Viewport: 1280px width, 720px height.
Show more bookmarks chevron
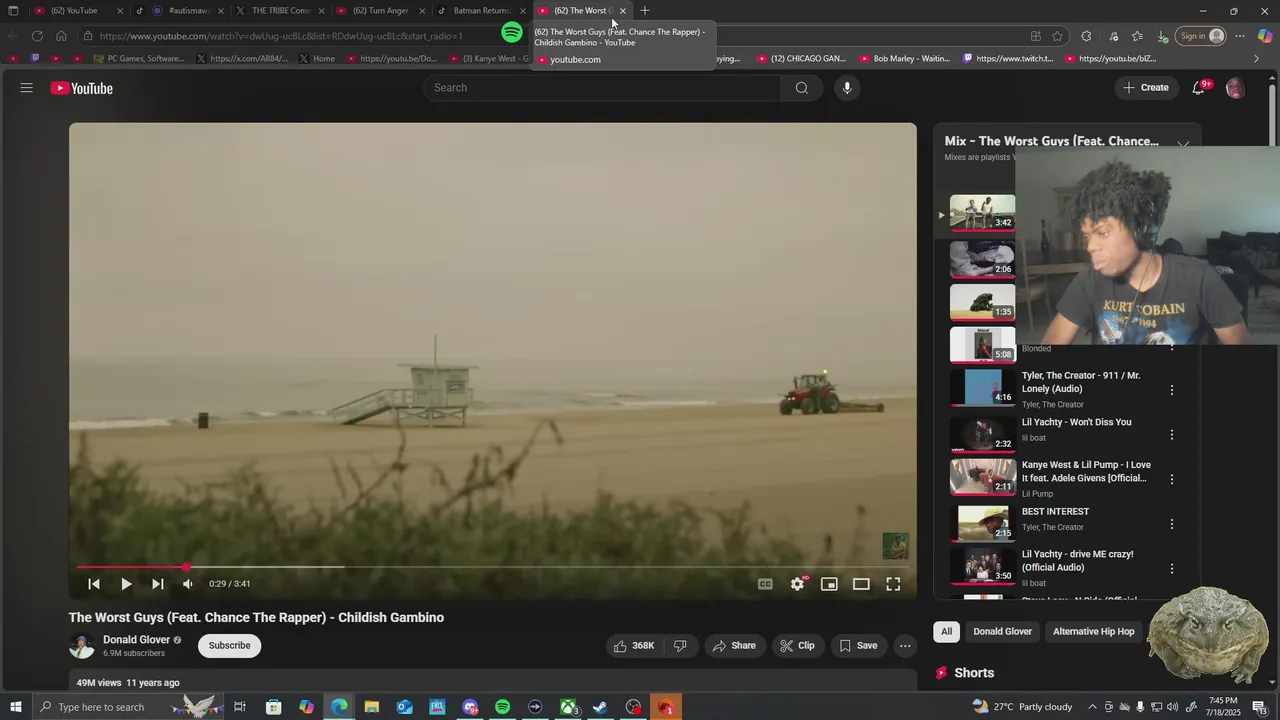(1257, 59)
